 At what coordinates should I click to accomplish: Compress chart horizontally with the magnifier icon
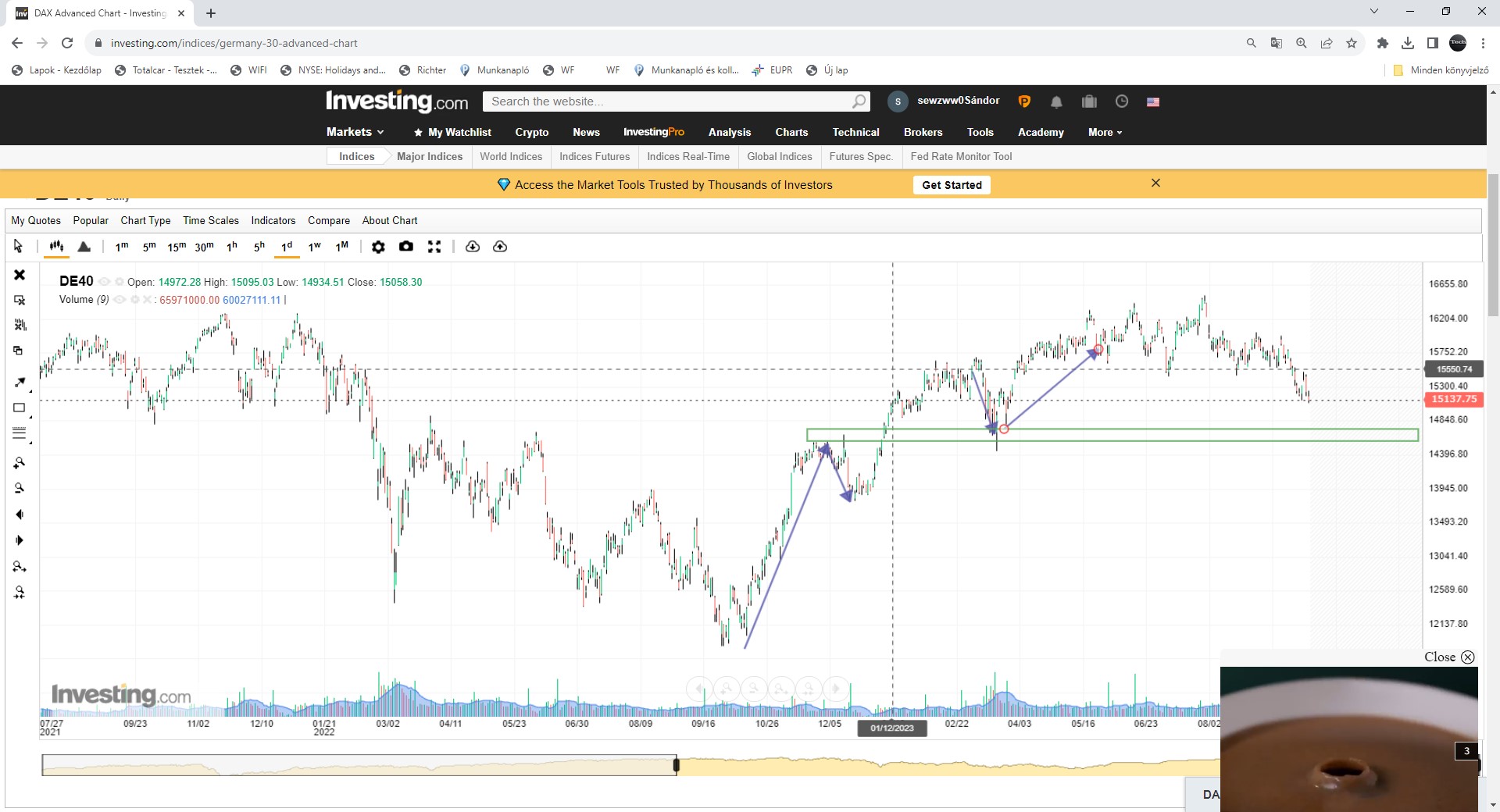pos(20,593)
